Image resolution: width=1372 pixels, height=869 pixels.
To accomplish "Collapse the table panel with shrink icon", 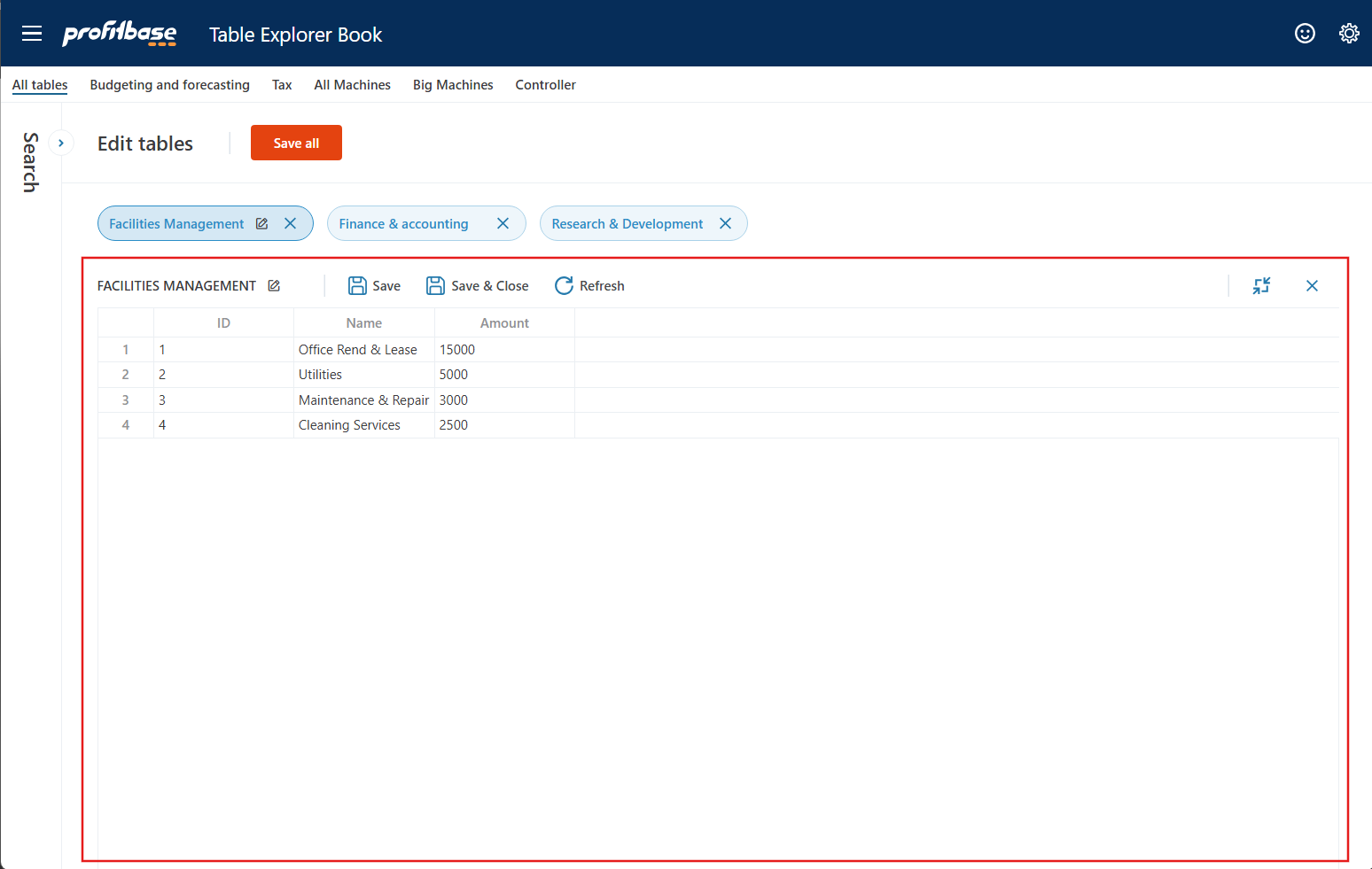I will click(1261, 286).
